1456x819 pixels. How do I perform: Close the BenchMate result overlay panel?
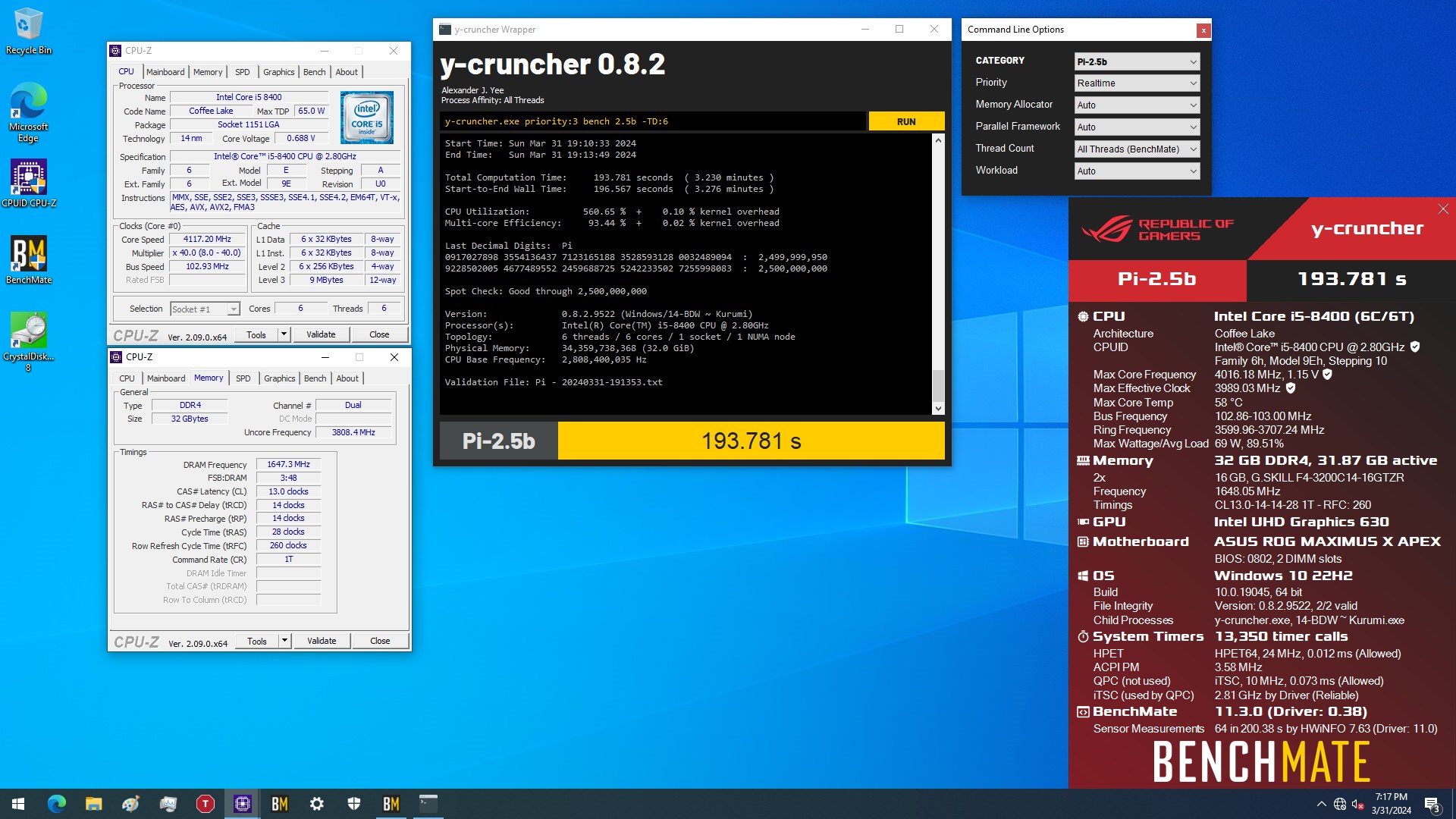(x=1443, y=209)
